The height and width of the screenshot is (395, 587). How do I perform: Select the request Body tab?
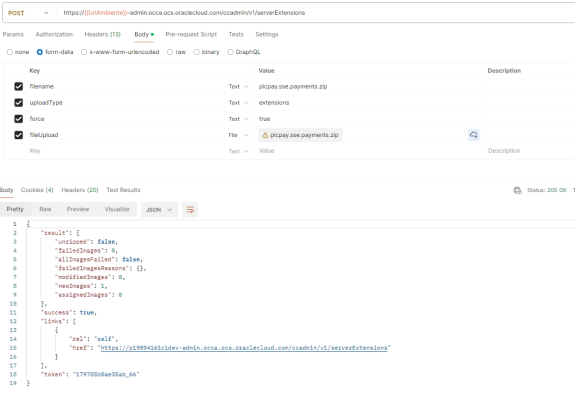click(x=144, y=34)
